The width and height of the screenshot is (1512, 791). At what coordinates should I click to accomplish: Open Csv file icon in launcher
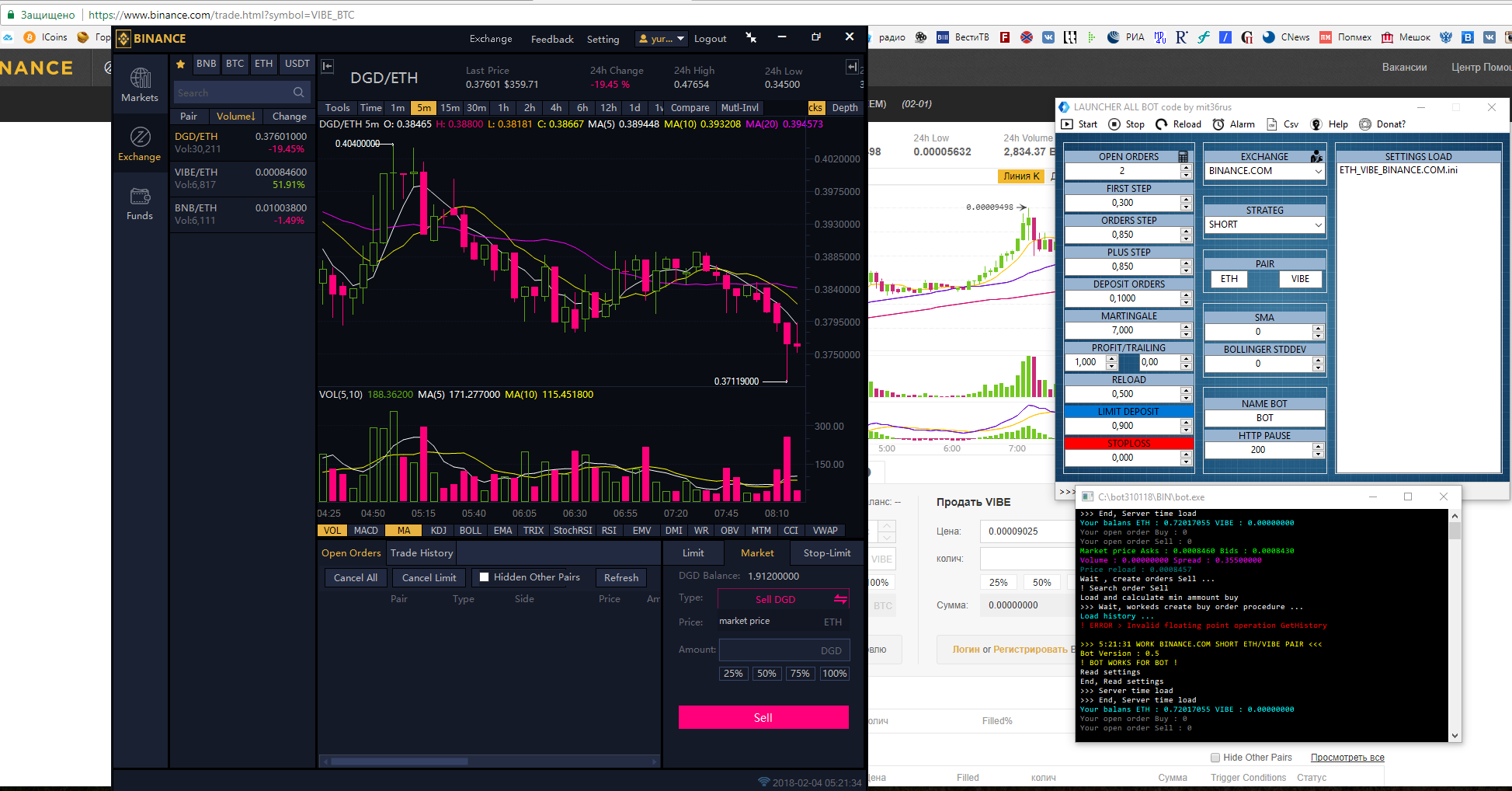click(1272, 124)
